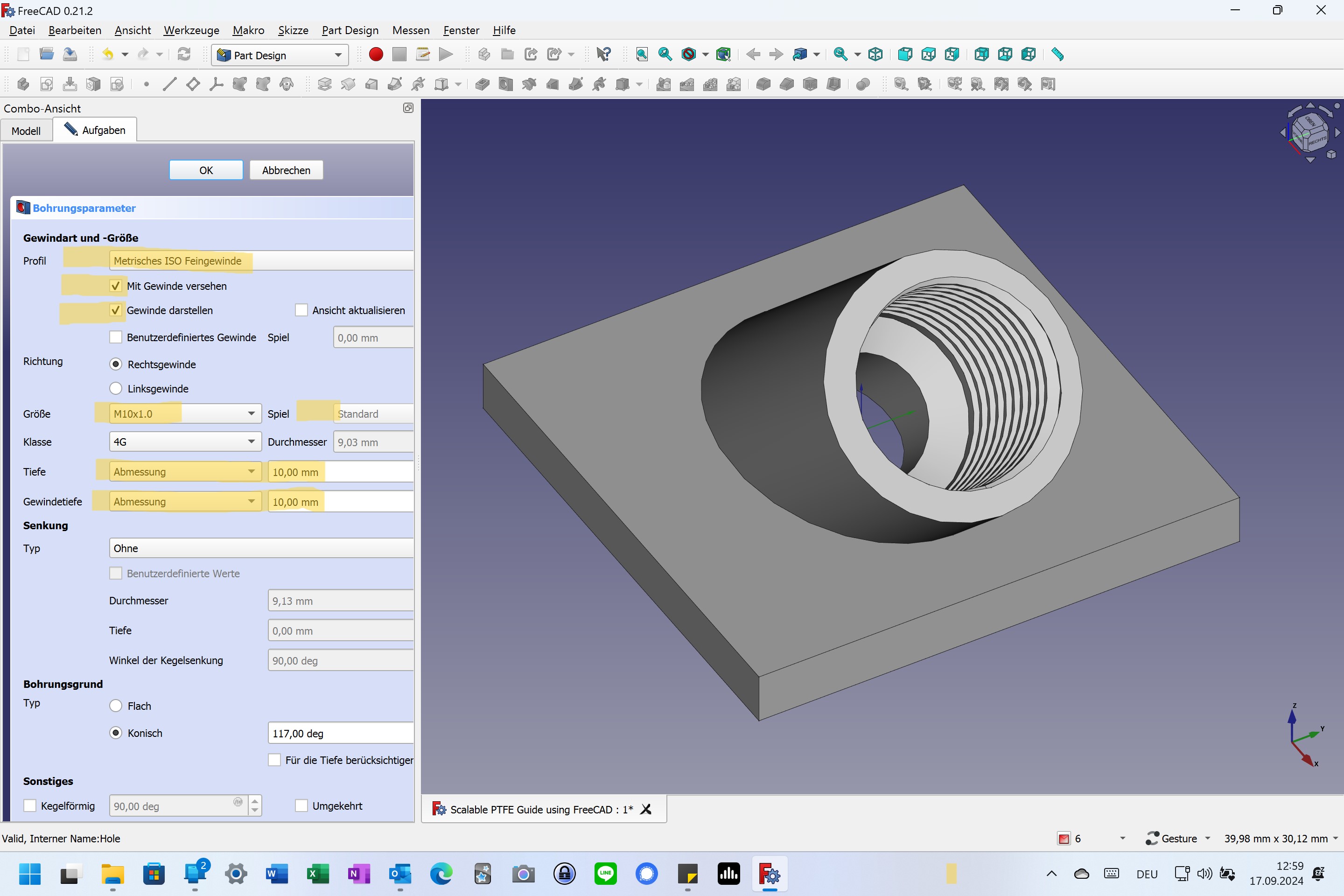The width and height of the screenshot is (1344, 896).
Task: Uncheck 'Gewinde darstellen' checkbox
Action: pos(115,310)
